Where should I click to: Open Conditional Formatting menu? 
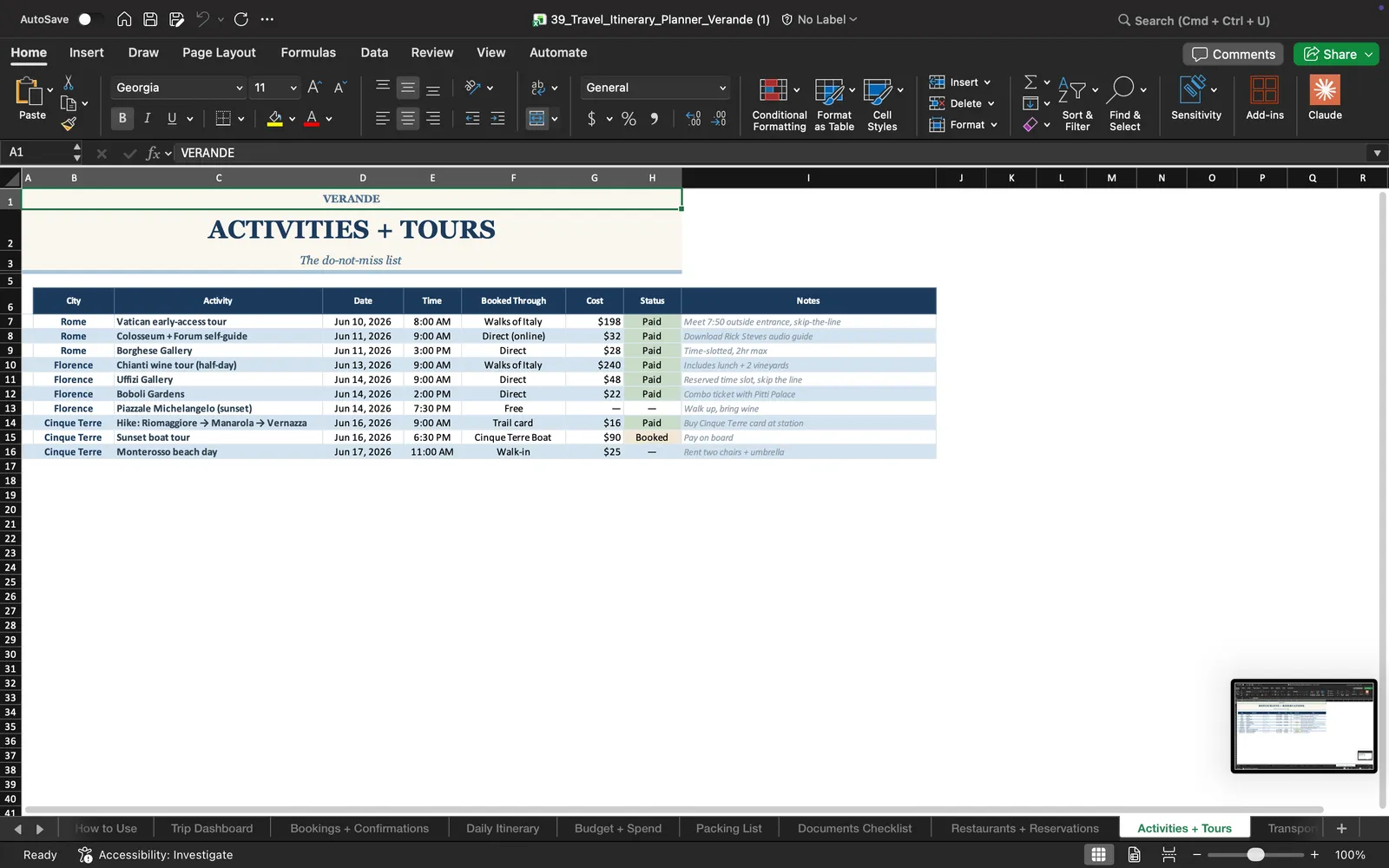[779, 104]
